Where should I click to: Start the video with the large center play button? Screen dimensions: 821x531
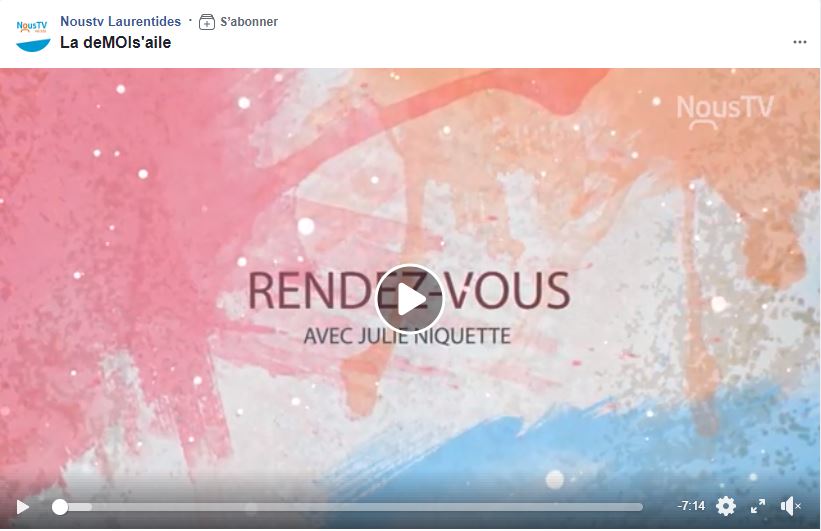[x=410, y=300]
